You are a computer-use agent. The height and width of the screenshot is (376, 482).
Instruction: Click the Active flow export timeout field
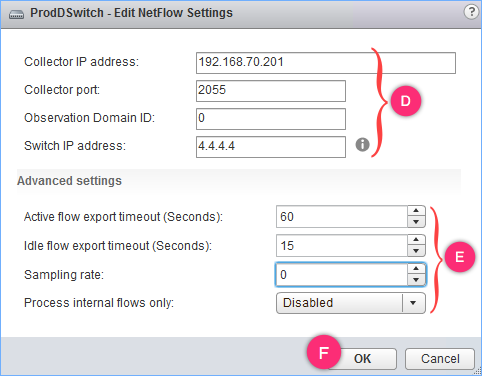pyautogui.click(x=342, y=217)
